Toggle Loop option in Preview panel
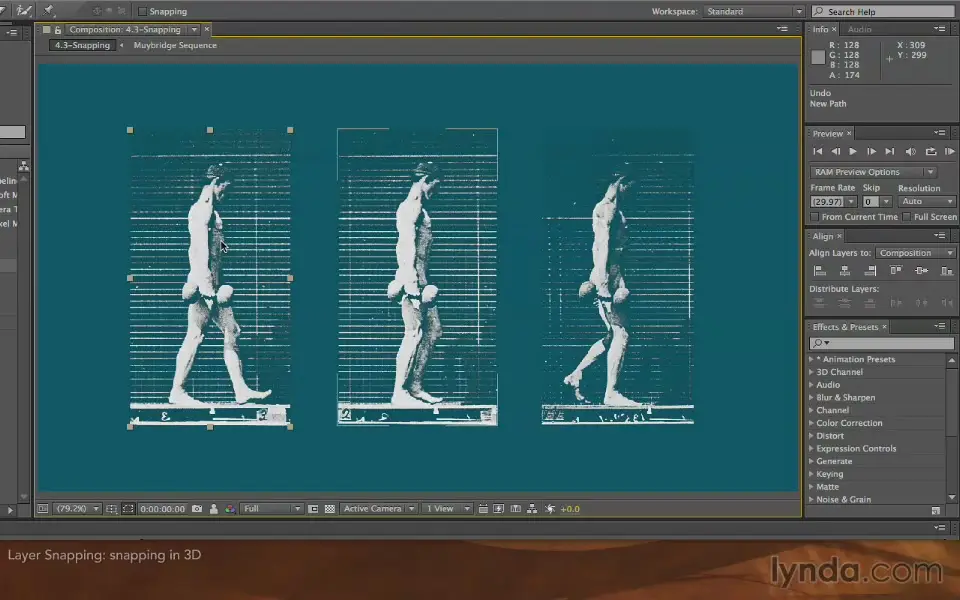 tap(931, 151)
